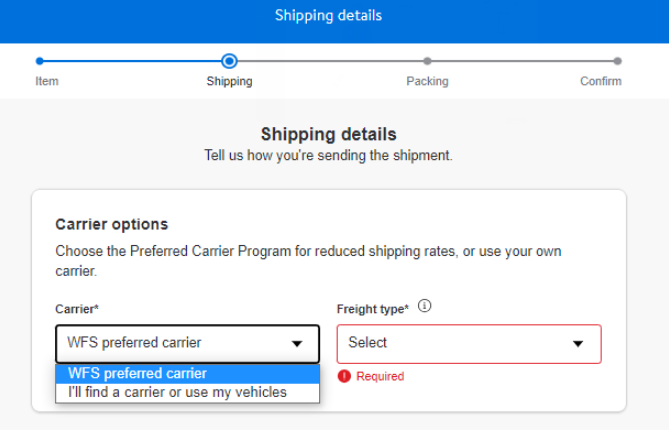The width and height of the screenshot is (669, 430).
Task: Open the Confirm step label
Action: 600,81
